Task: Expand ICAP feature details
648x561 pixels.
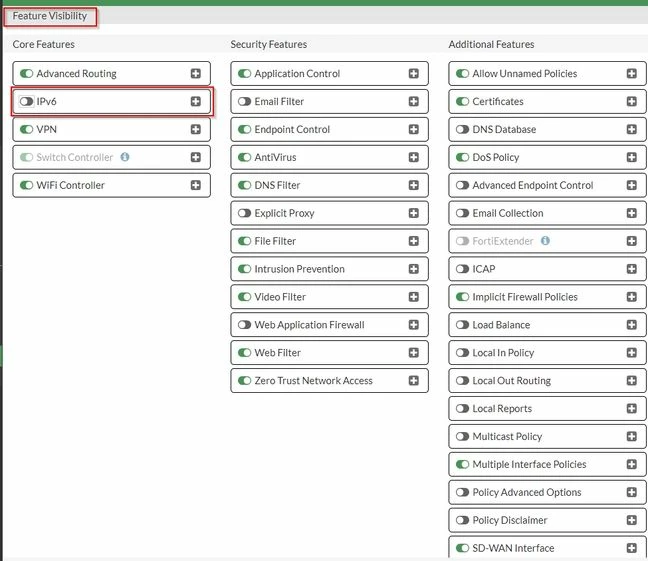Action: (x=631, y=269)
